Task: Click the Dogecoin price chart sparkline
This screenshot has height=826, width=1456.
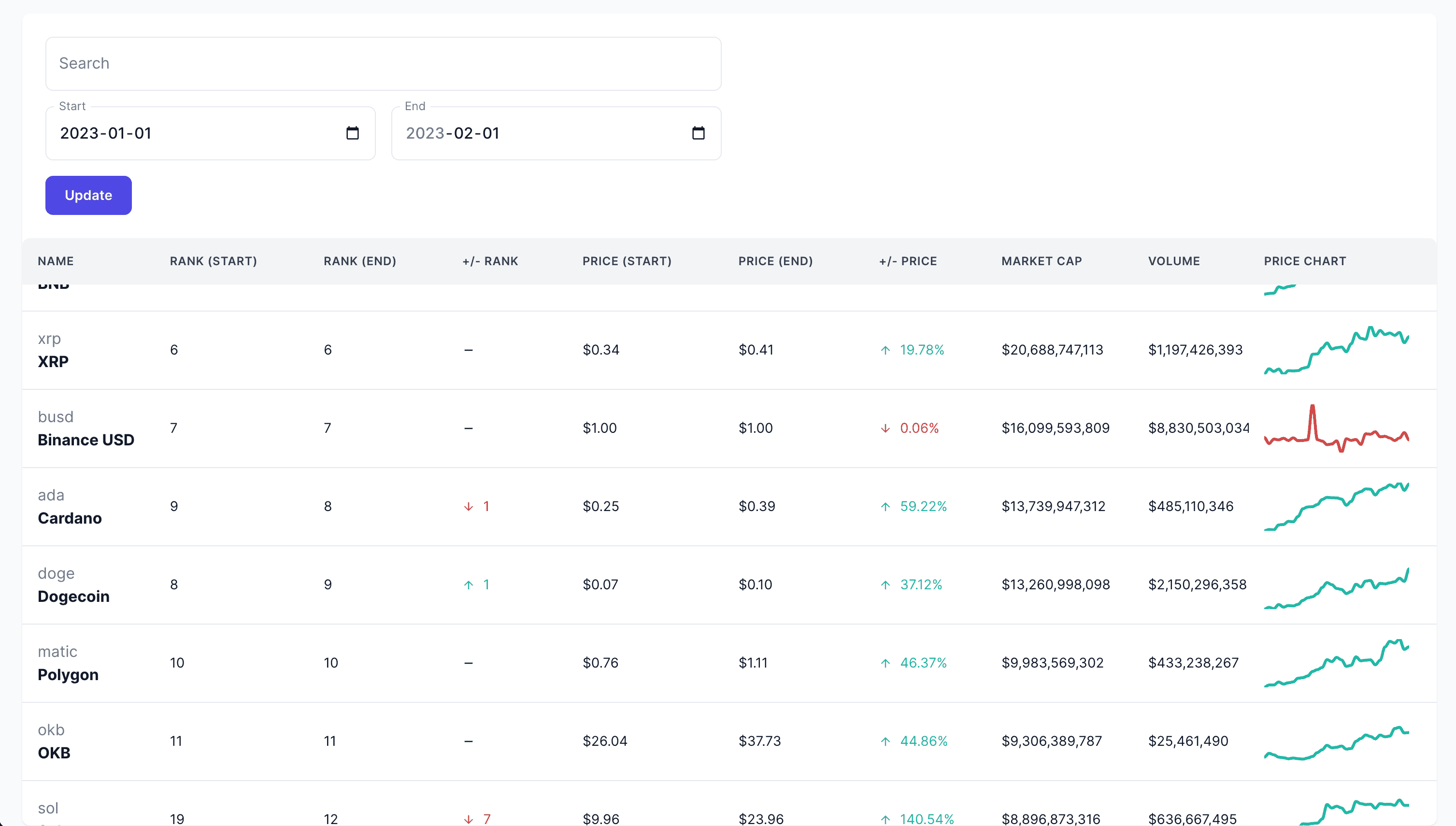Action: coord(1336,588)
